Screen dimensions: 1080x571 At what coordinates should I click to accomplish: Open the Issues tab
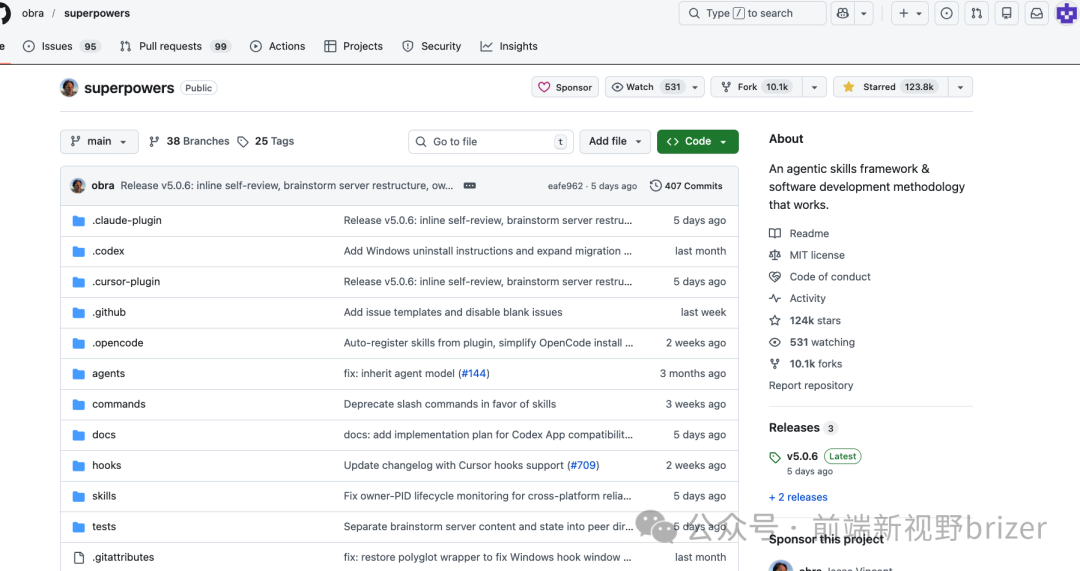(61, 46)
